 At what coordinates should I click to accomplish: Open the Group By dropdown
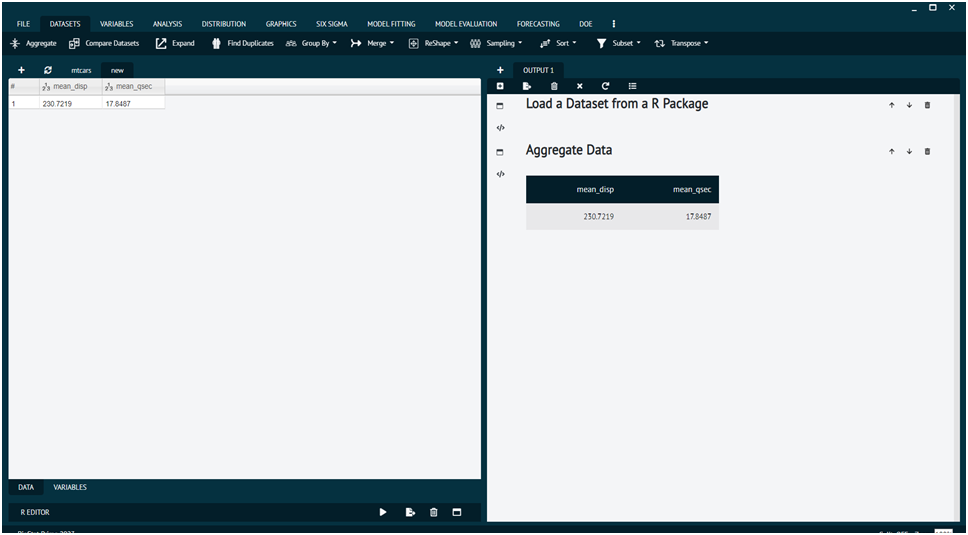pyautogui.click(x=311, y=43)
